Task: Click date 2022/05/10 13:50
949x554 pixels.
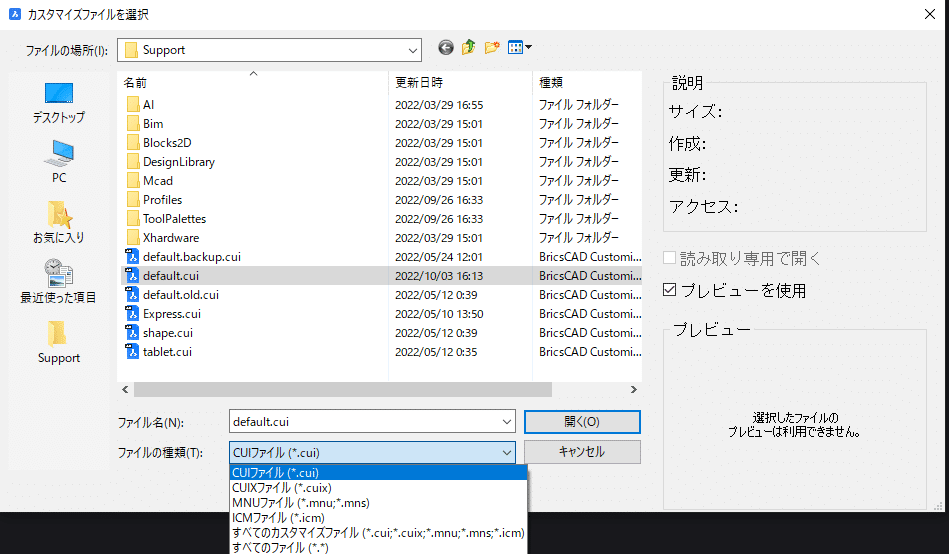Action: (x=439, y=314)
